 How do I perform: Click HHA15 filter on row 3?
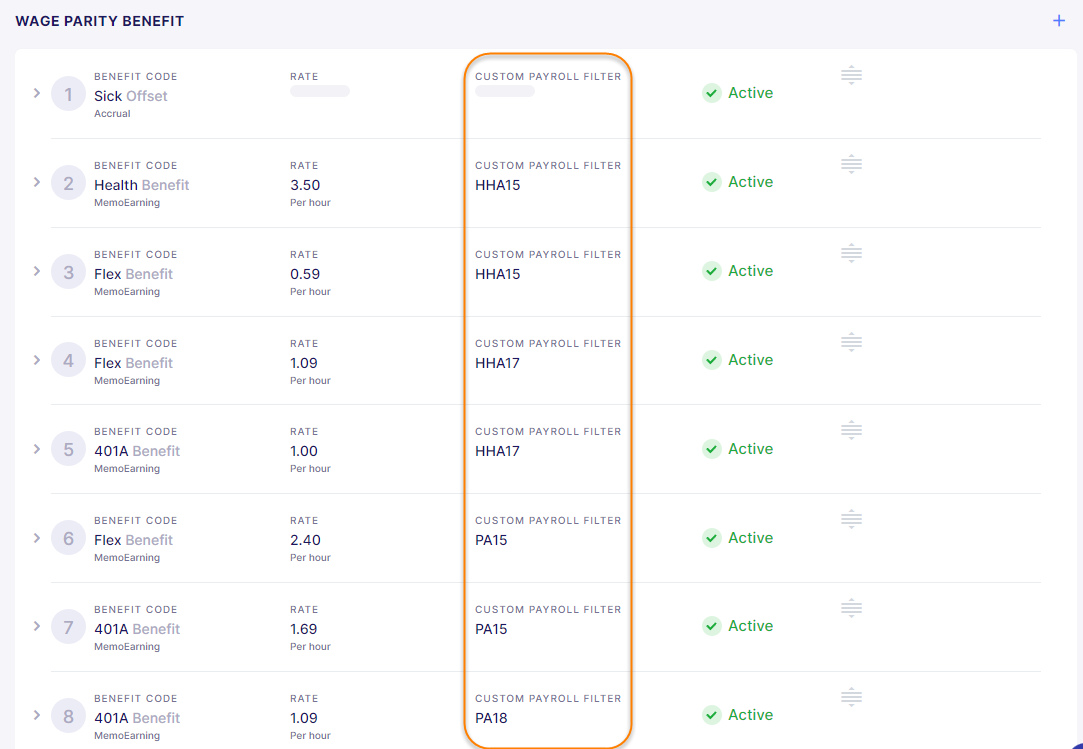[497, 274]
